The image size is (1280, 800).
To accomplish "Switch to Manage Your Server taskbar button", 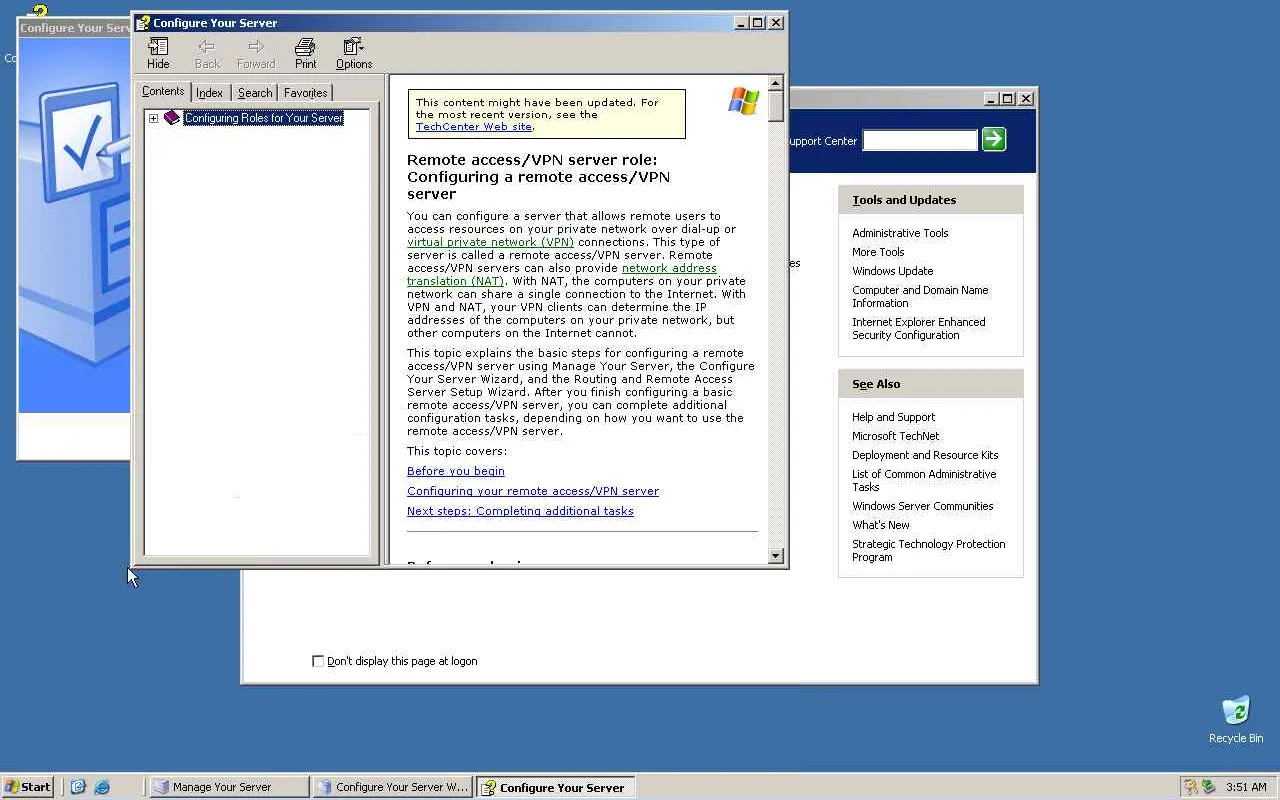I will point(229,787).
